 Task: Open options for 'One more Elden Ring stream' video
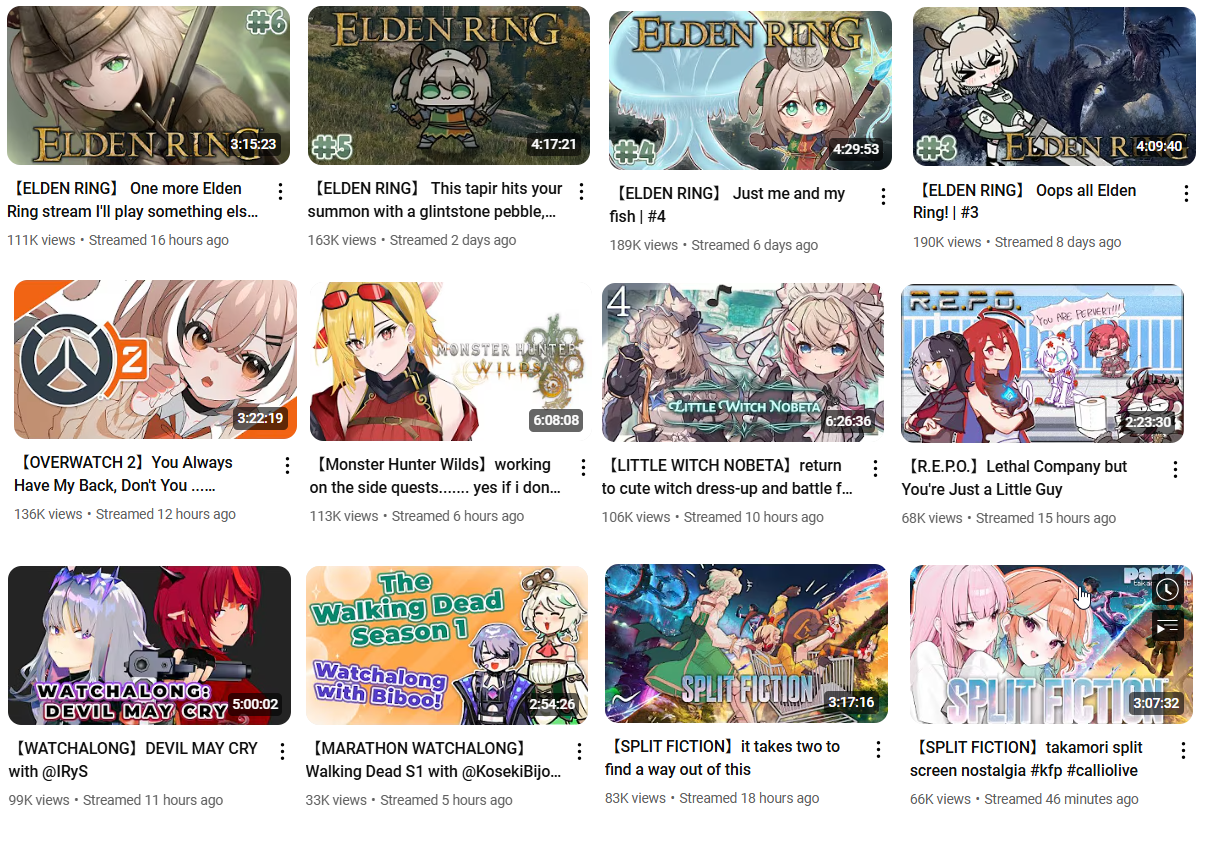(281, 191)
